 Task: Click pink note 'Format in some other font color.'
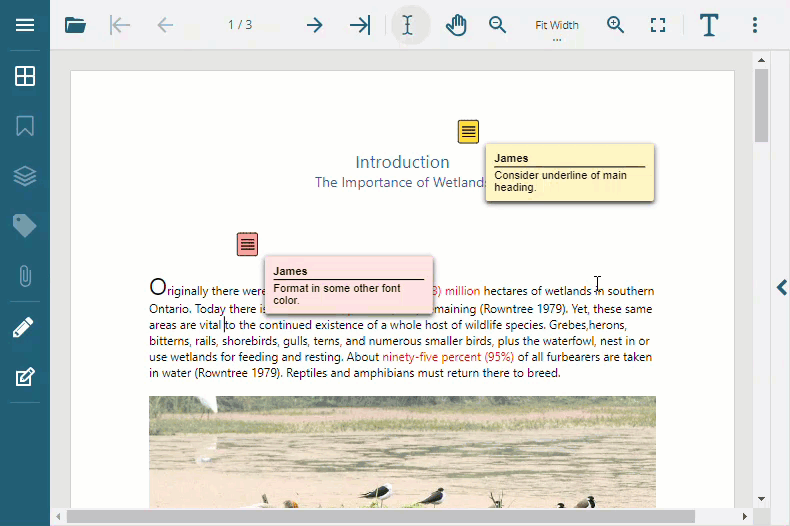337,294
